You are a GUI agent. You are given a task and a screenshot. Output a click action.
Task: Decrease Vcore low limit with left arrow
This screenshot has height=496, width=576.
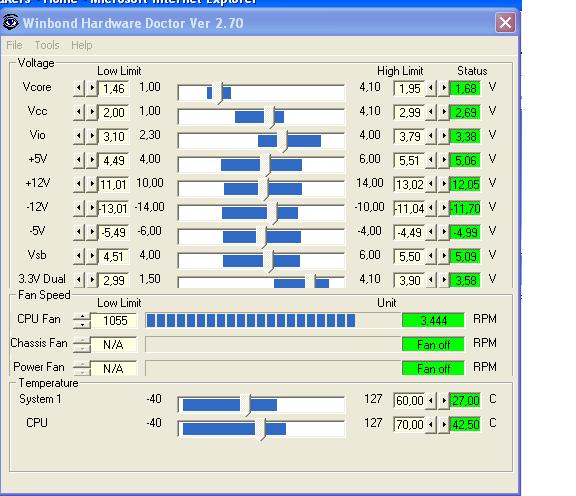click(x=79, y=89)
